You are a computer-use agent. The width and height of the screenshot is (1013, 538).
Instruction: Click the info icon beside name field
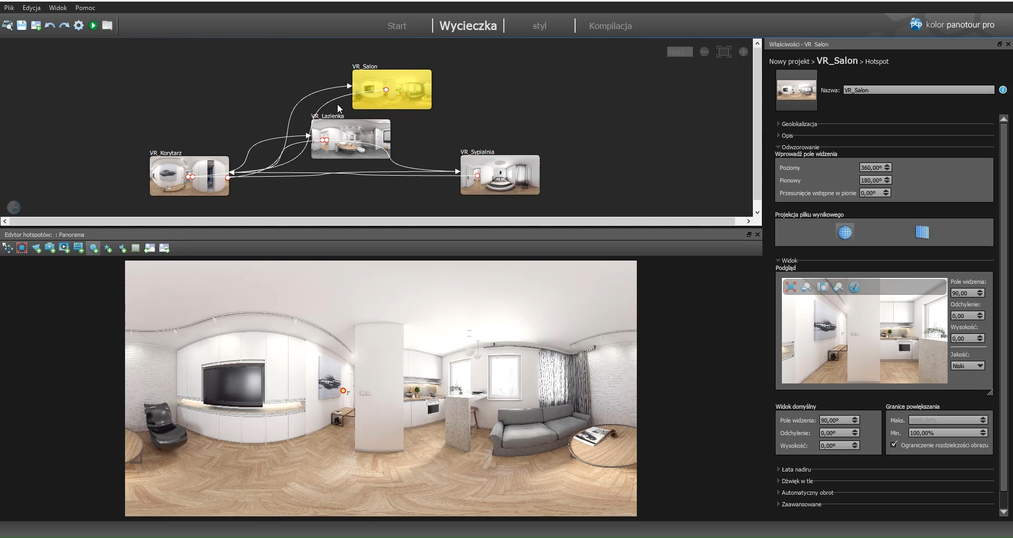(x=1002, y=90)
